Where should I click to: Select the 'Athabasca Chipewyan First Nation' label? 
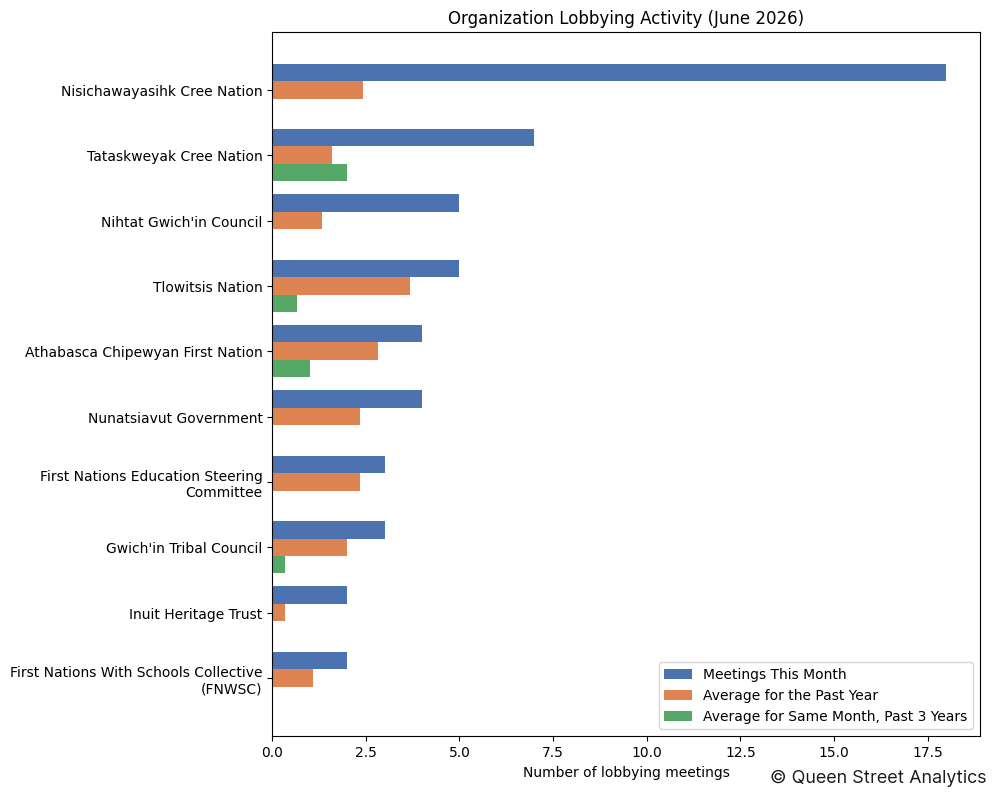144,353
